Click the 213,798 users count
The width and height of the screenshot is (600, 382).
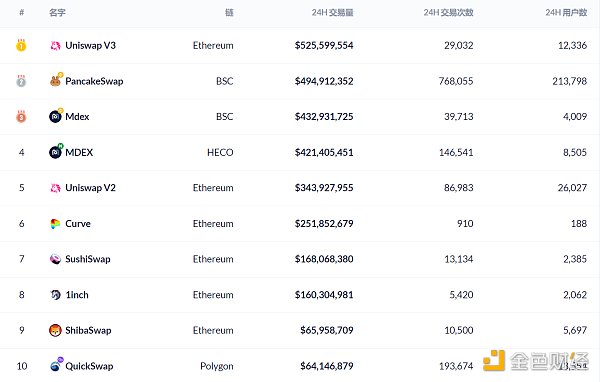[570, 81]
